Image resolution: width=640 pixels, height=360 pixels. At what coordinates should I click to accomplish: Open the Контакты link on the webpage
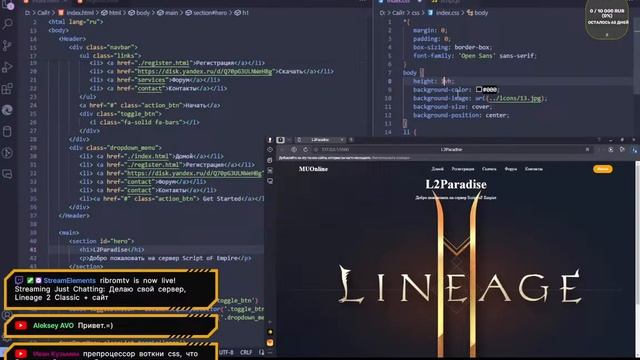[533, 169]
